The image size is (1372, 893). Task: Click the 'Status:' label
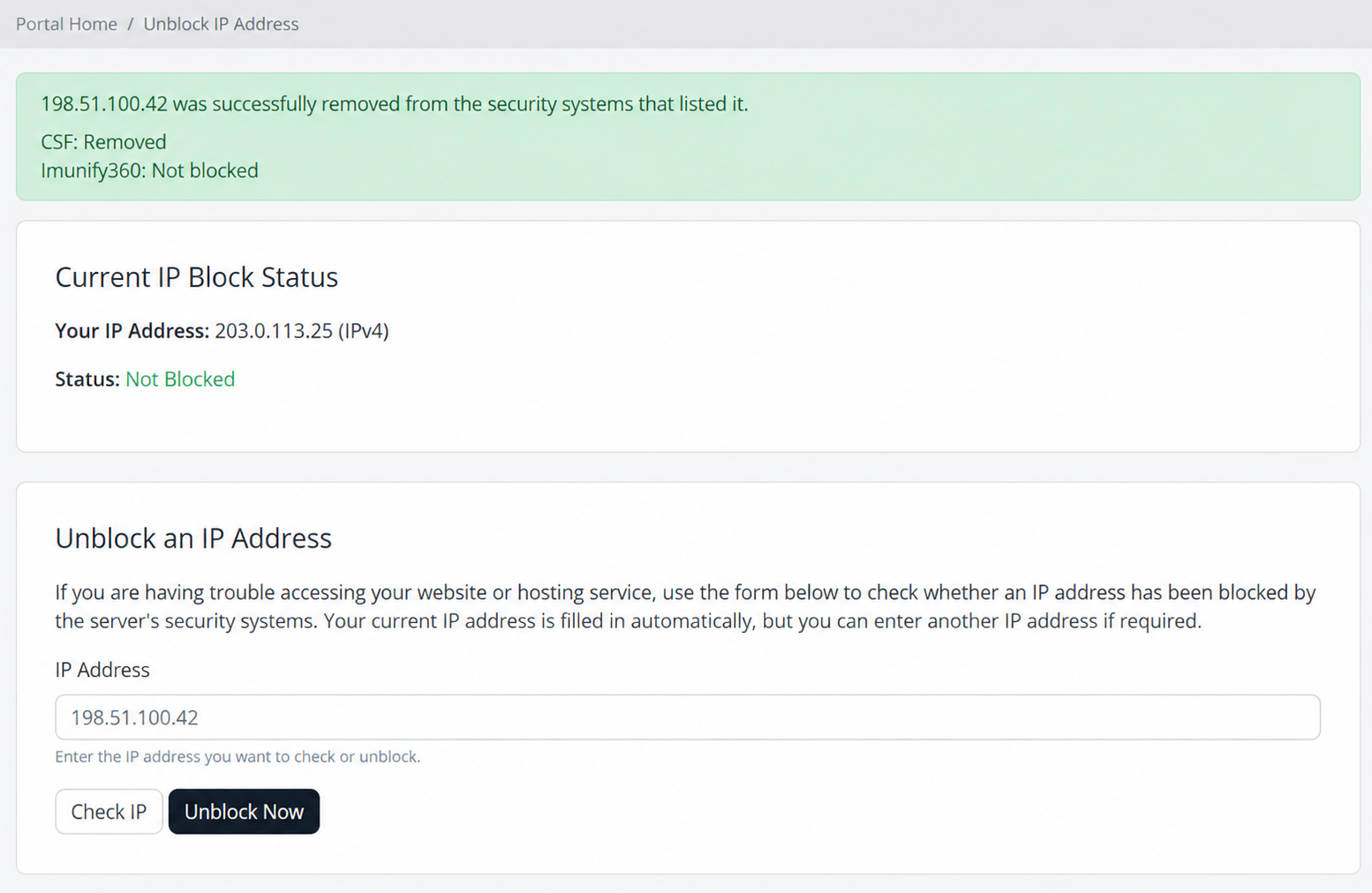(x=87, y=379)
